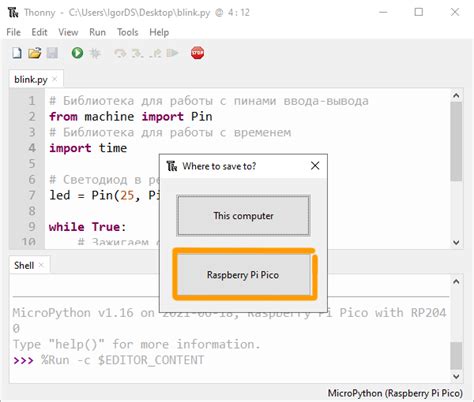Screen dimensions: 474x402
Task: Choose This computer as the save location
Action: click(243, 216)
